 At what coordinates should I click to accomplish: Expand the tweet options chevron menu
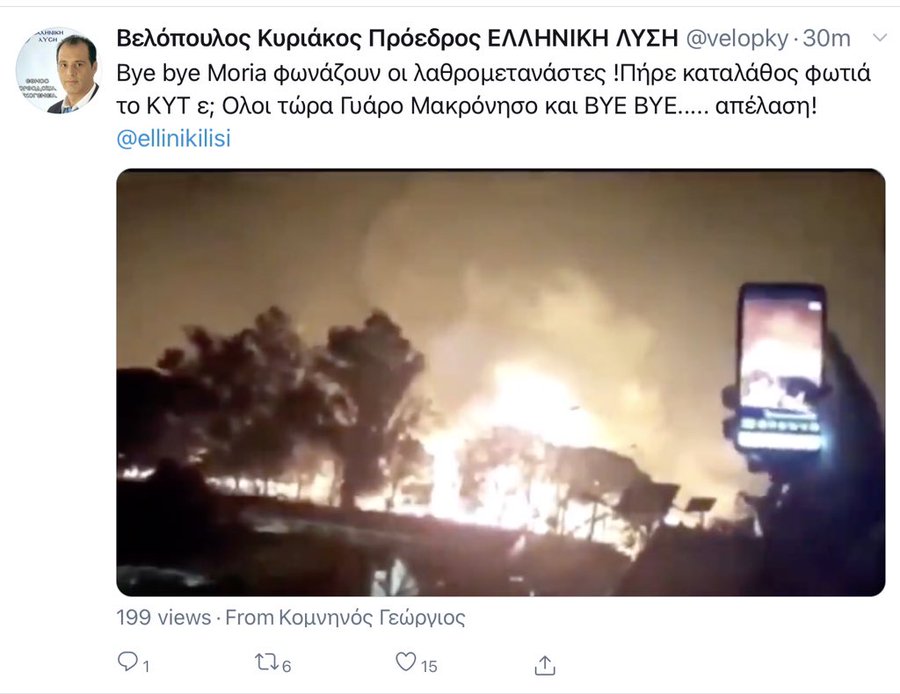point(880,38)
